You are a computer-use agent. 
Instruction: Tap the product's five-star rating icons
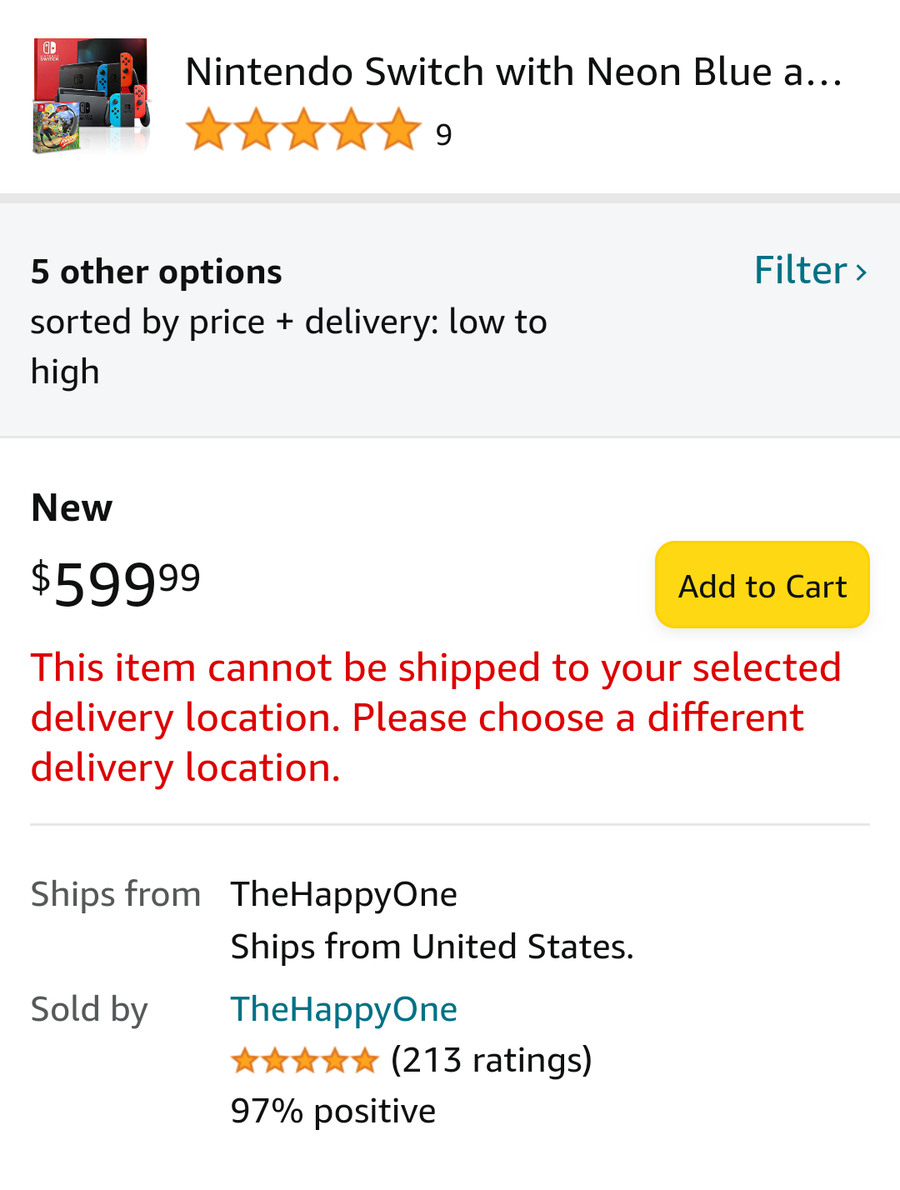click(303, 130)
